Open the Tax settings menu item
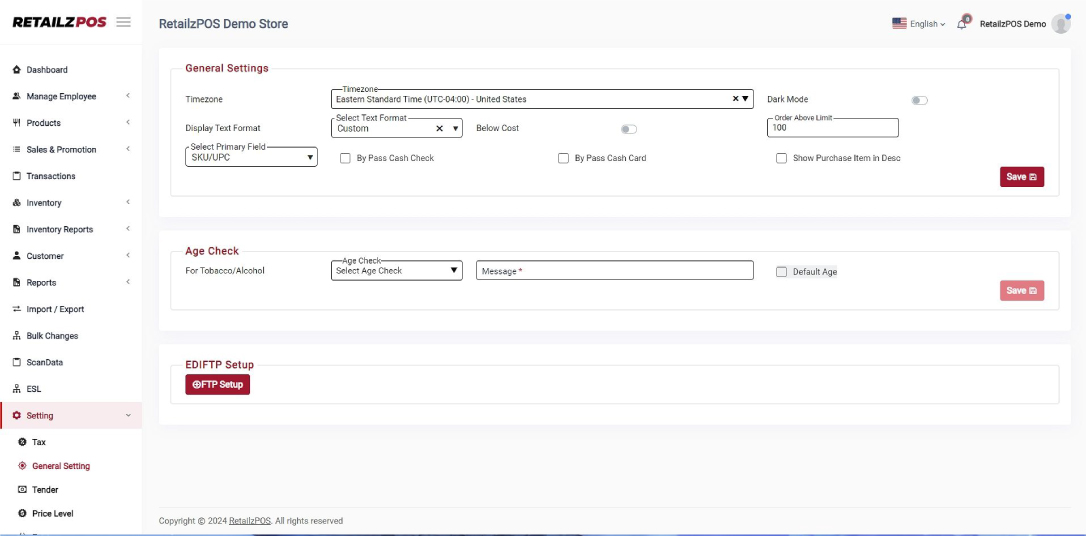 point(39,442)
